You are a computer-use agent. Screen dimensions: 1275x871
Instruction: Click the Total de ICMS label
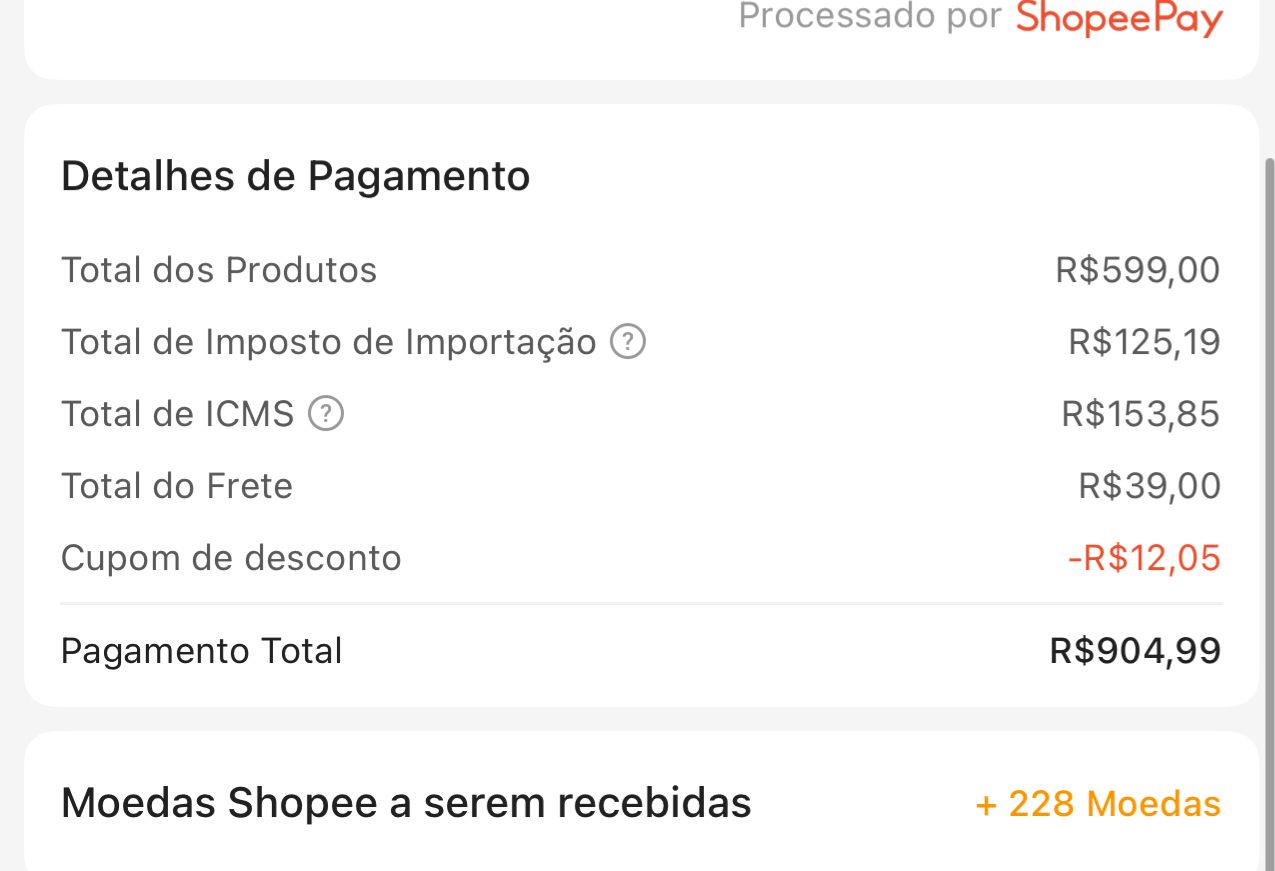click(x=177, y=413)
